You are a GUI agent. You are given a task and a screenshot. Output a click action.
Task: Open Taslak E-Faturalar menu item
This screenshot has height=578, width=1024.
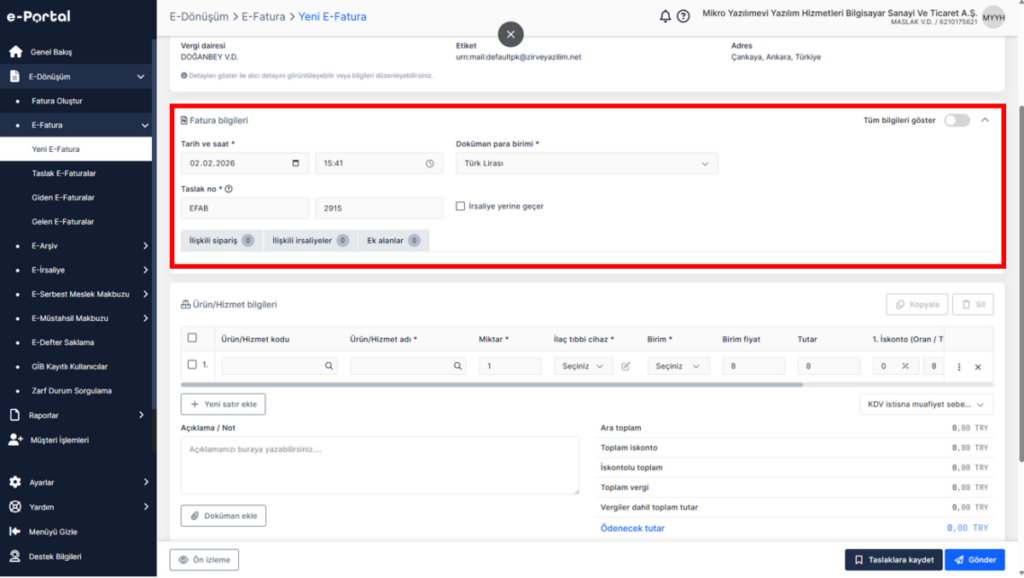(x=64, y=173)
